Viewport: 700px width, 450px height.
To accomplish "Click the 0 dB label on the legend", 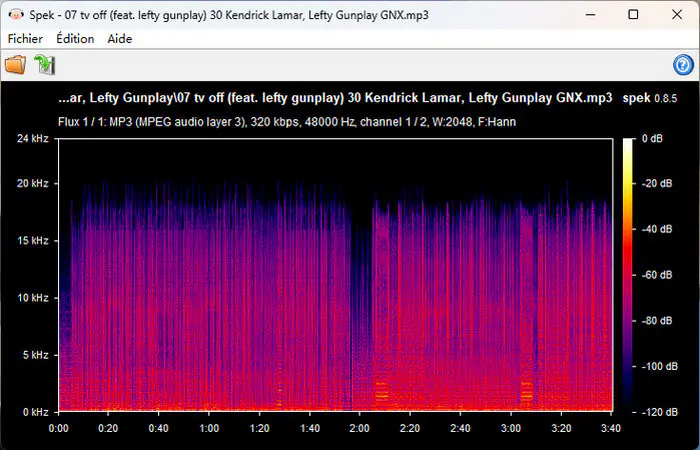I will tap(652, 138).
